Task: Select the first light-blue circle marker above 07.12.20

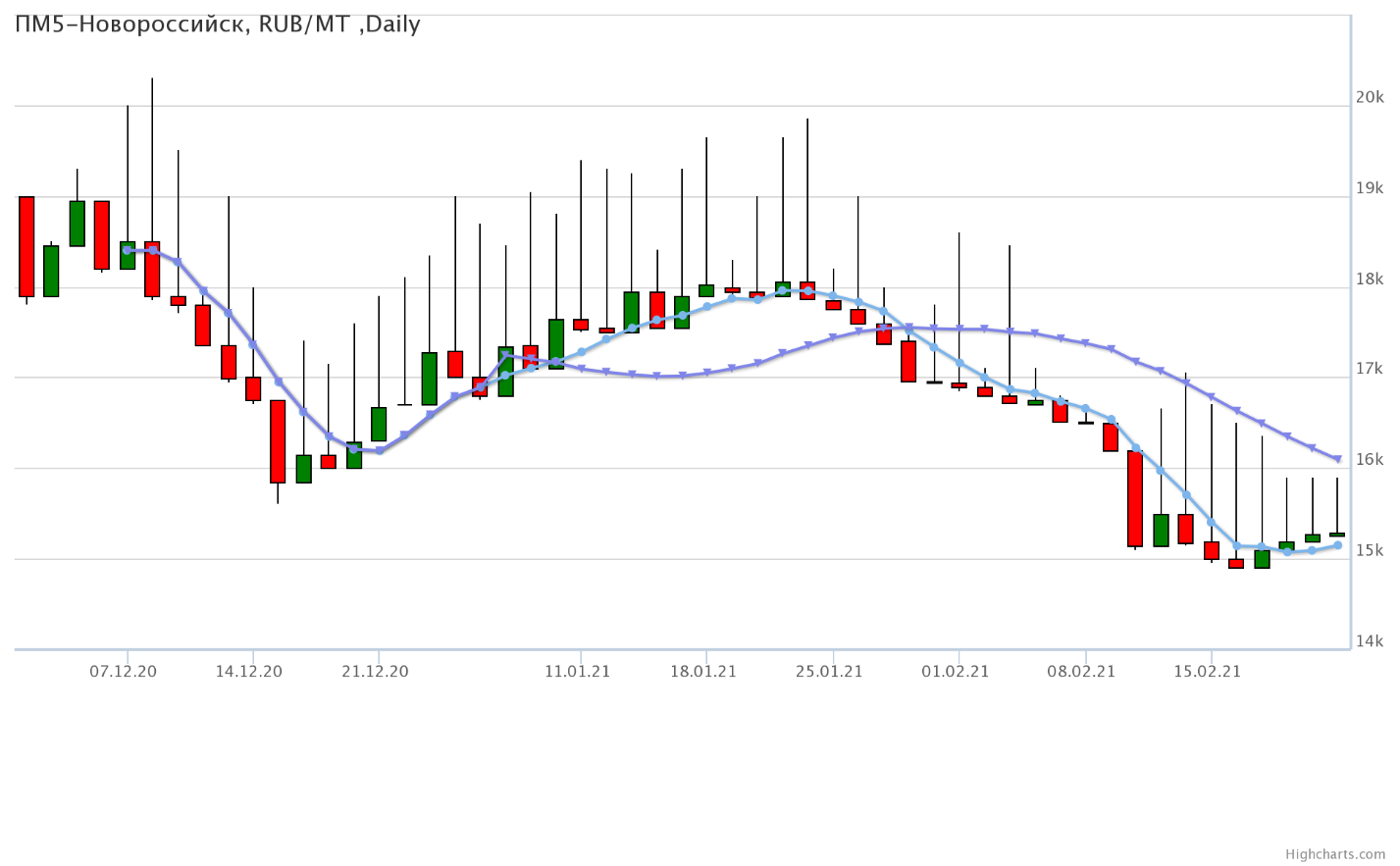Action: pyautogui.click(x=128, y=250)
